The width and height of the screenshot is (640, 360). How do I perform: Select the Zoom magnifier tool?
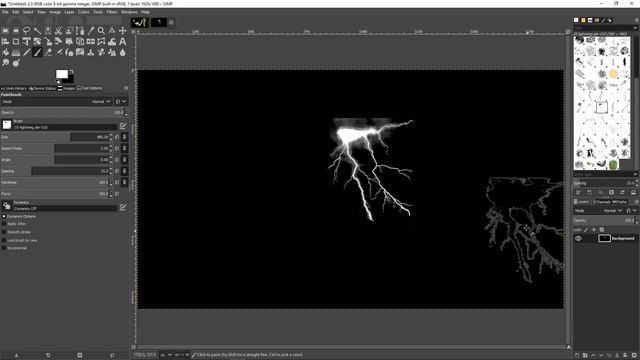[101, 31]
